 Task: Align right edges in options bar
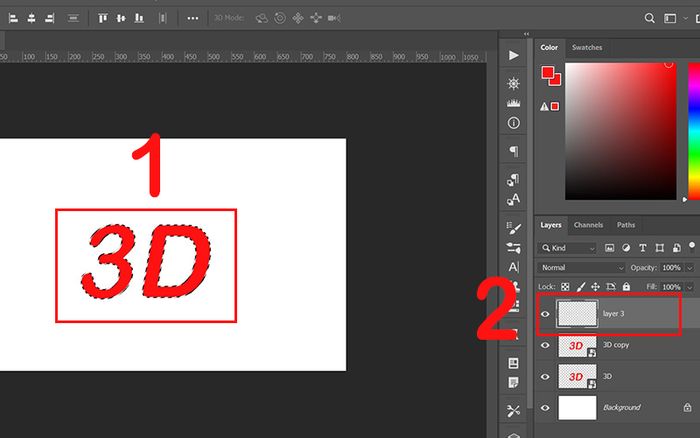tap(50, 18)
